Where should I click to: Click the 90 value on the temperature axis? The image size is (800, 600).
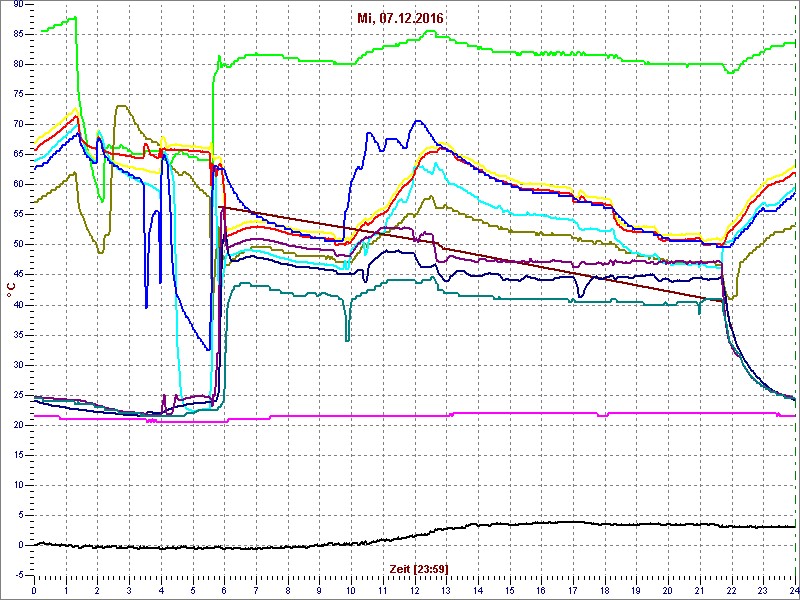pyautogui.click(x=18, y=5)
